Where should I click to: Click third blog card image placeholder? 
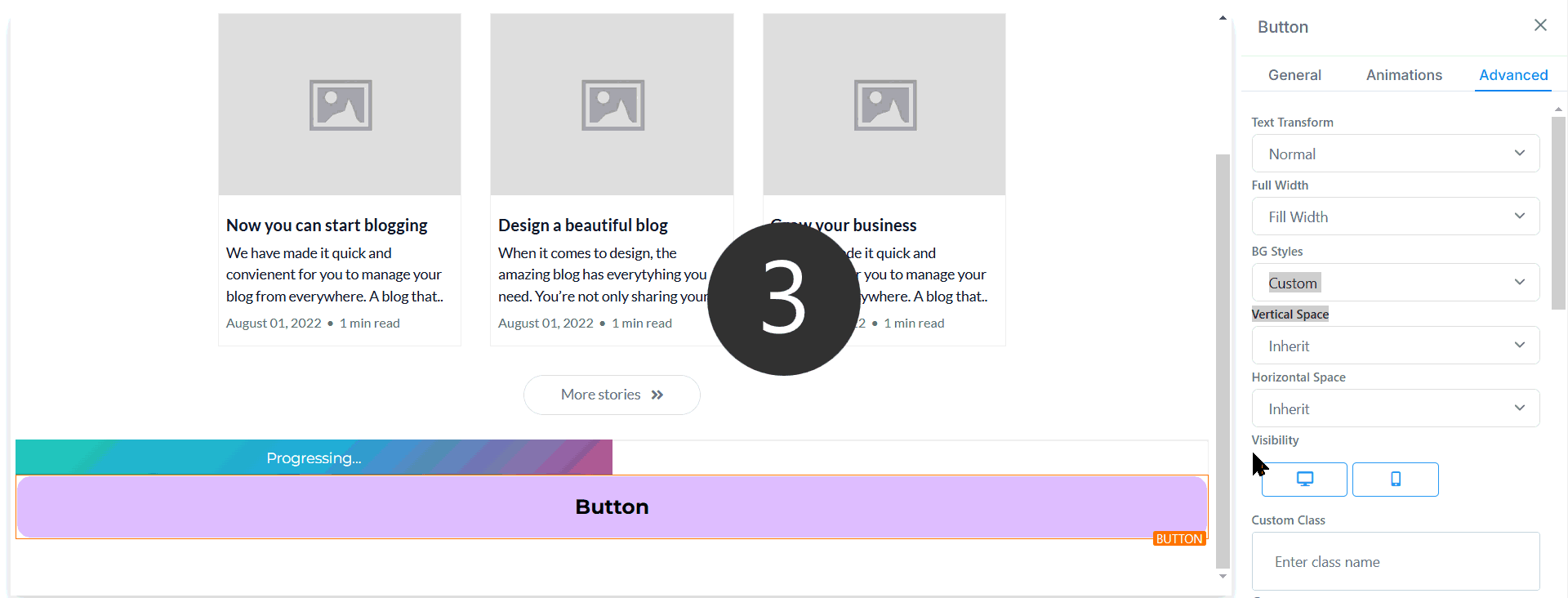[884, 105]
